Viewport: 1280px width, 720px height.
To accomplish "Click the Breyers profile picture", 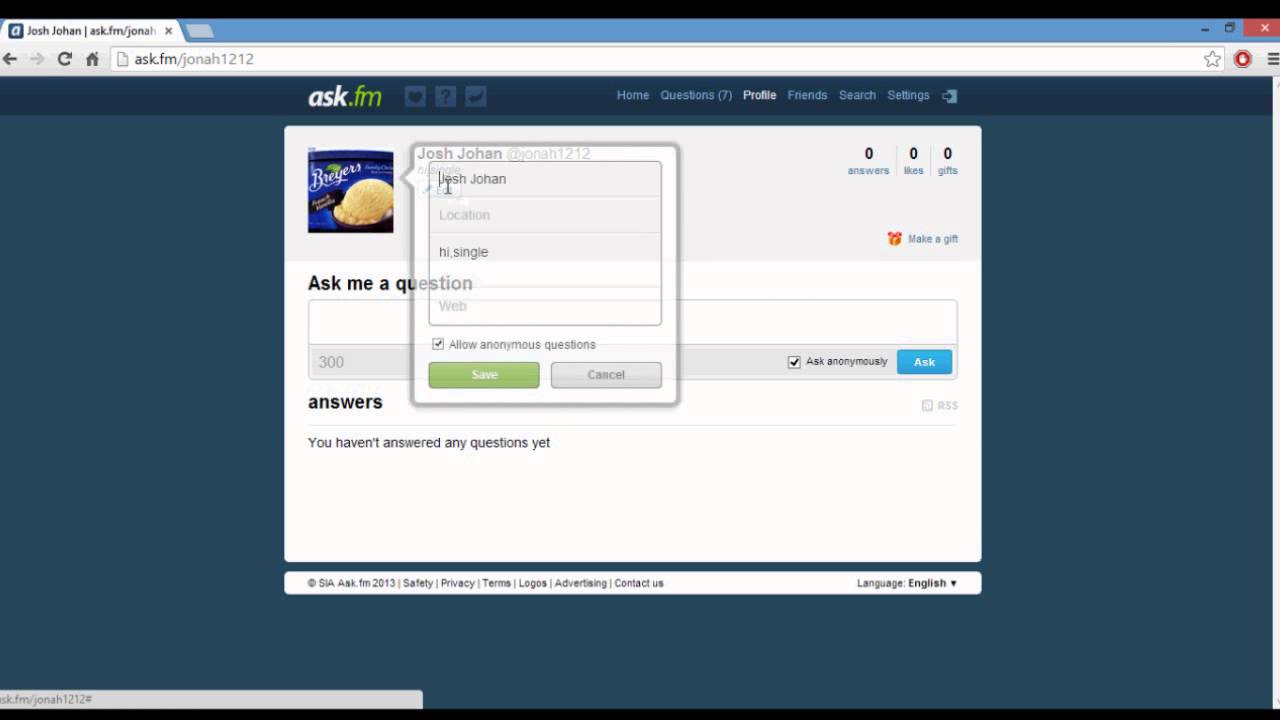I will [351, 190].
